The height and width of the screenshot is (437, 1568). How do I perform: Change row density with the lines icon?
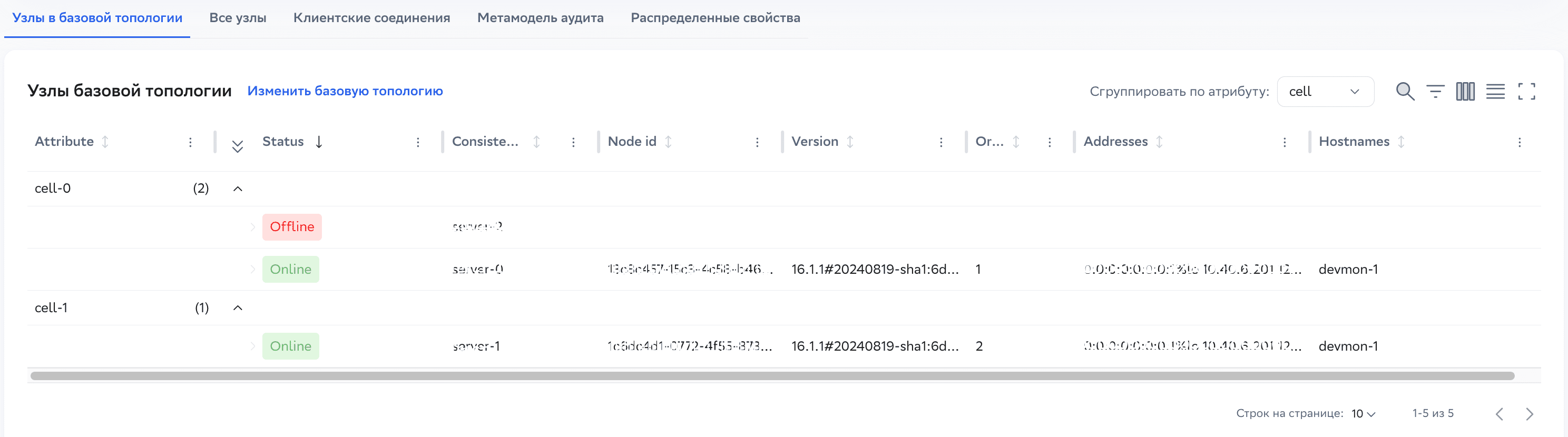[x=1495, y=91]
